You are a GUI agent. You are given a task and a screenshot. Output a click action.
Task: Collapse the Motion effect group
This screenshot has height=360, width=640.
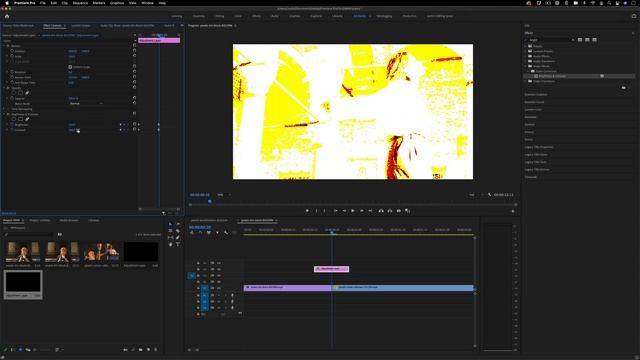4,46
